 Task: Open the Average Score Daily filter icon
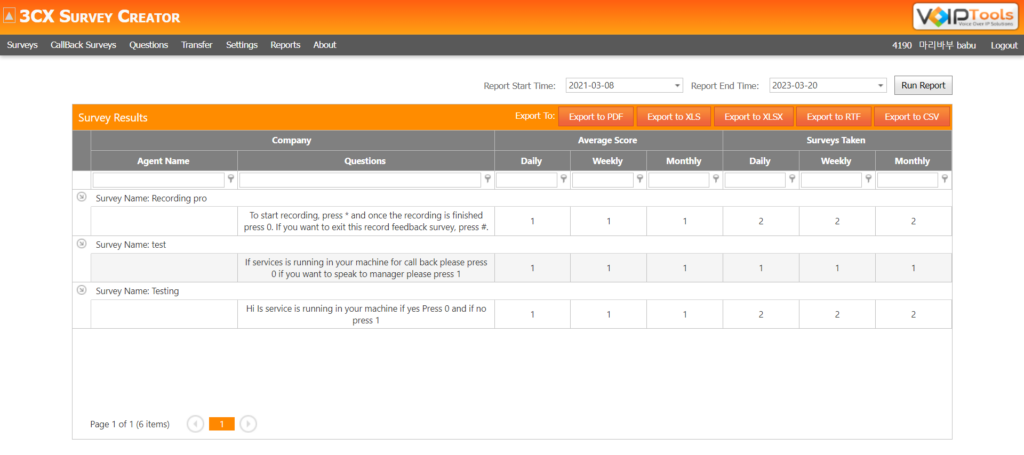click(564, 179)
